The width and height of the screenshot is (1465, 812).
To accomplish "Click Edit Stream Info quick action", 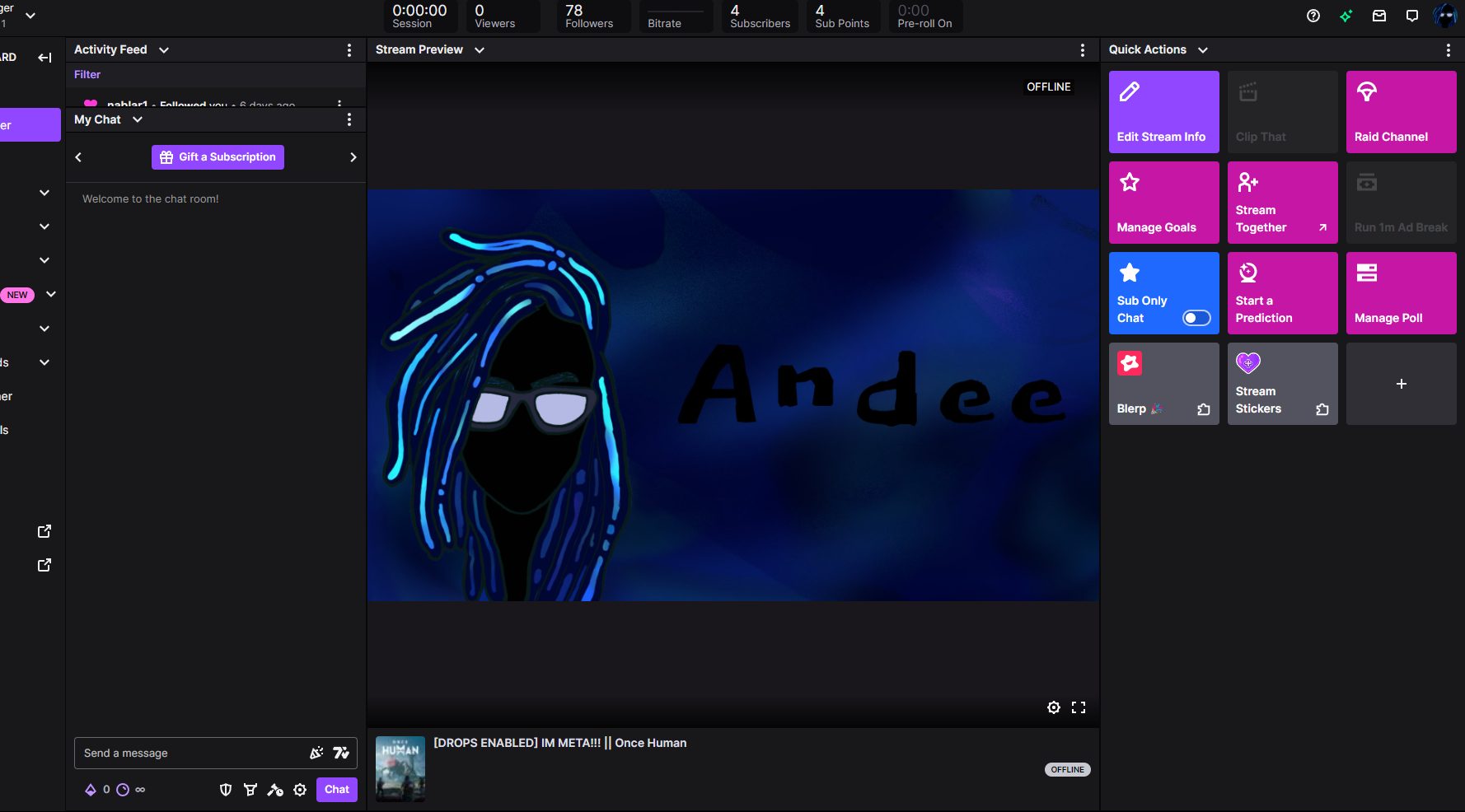I will [1164, 112].
